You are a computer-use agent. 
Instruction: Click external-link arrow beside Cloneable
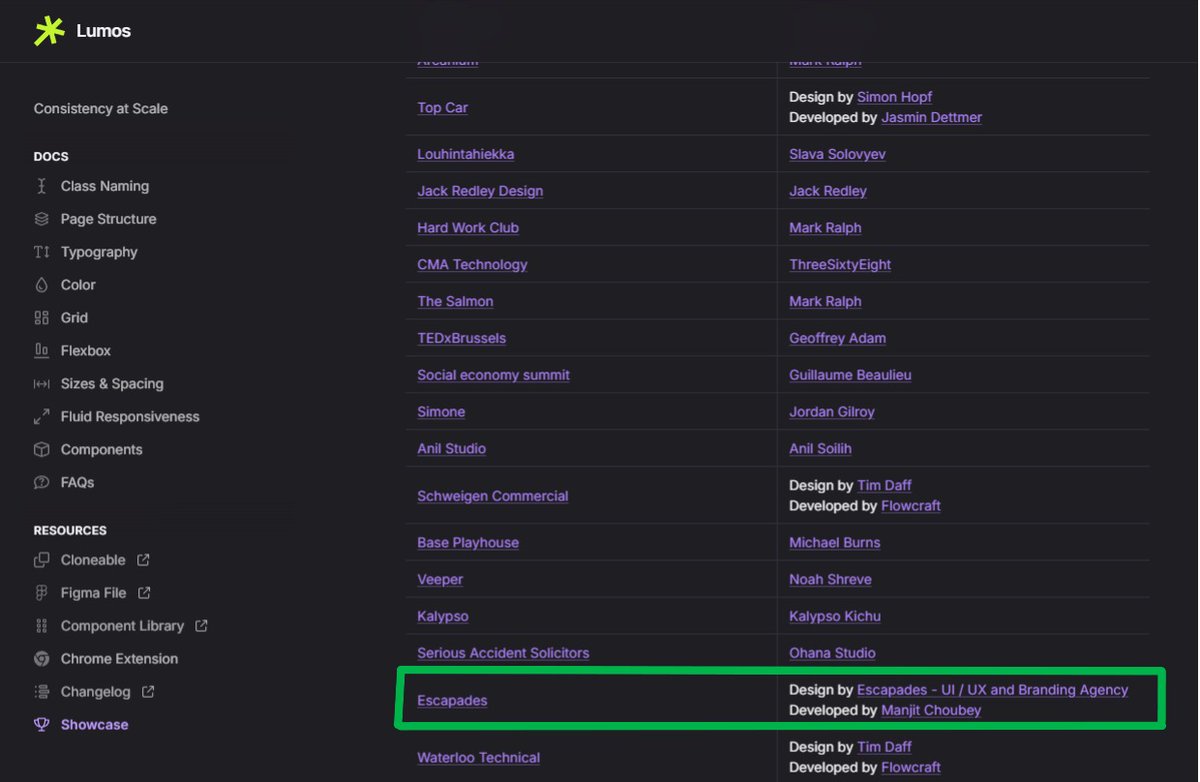(x=143, y=560)
